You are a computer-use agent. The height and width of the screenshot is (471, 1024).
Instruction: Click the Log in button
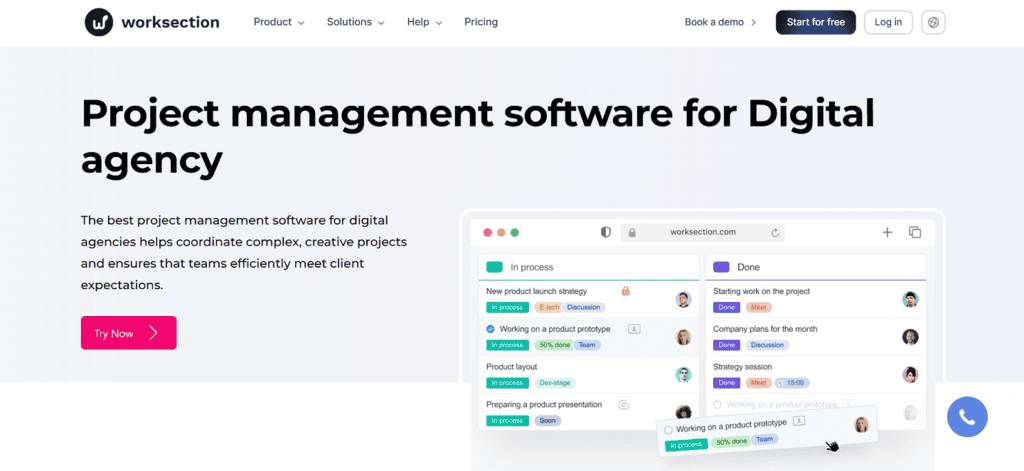click(888, 22)
